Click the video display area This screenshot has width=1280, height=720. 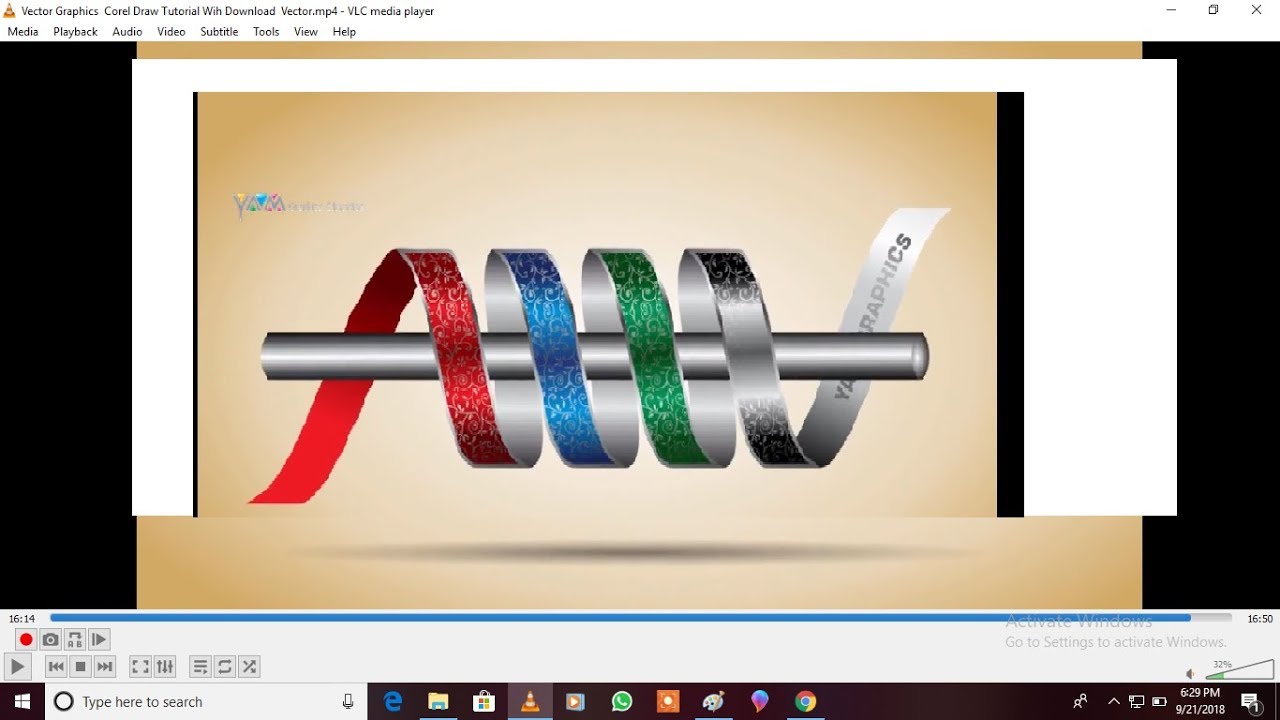tap(640, 325)
